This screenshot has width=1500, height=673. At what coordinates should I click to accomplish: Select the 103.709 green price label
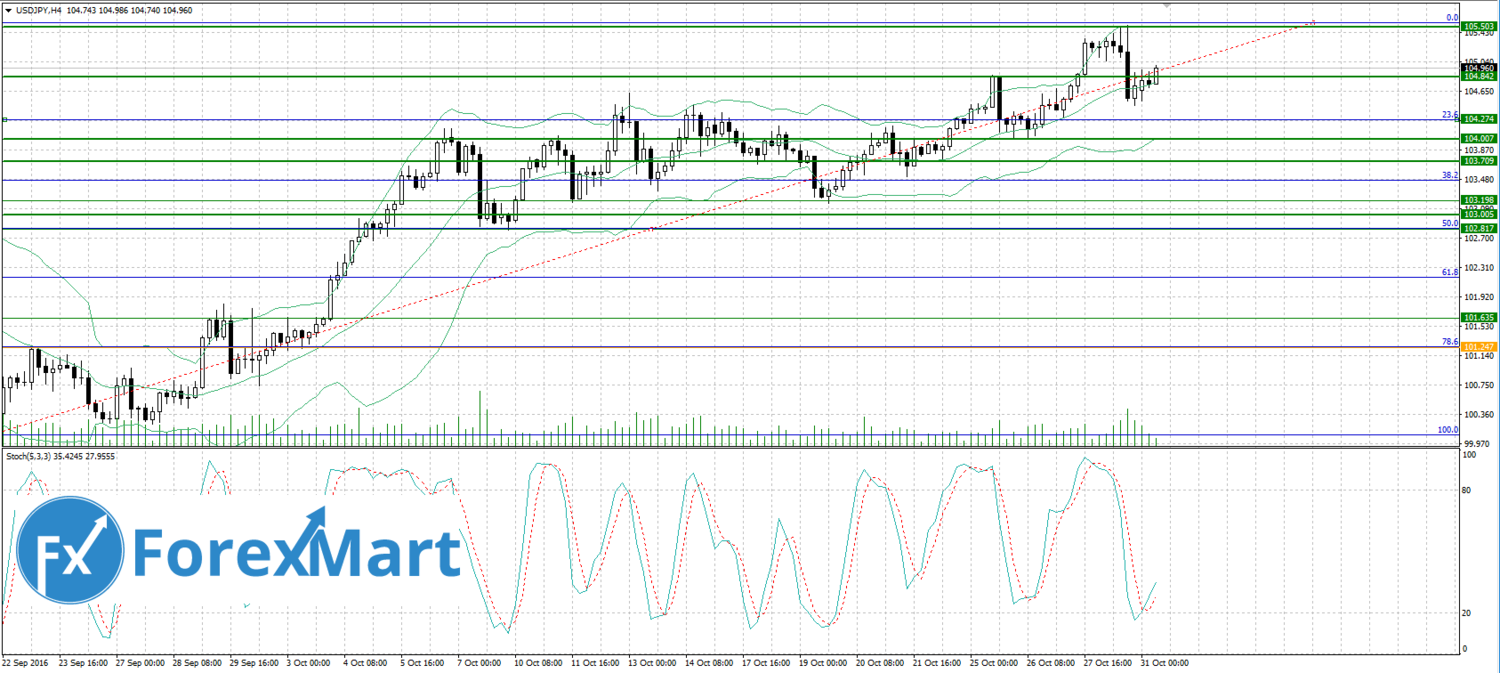pos(1478,160)
